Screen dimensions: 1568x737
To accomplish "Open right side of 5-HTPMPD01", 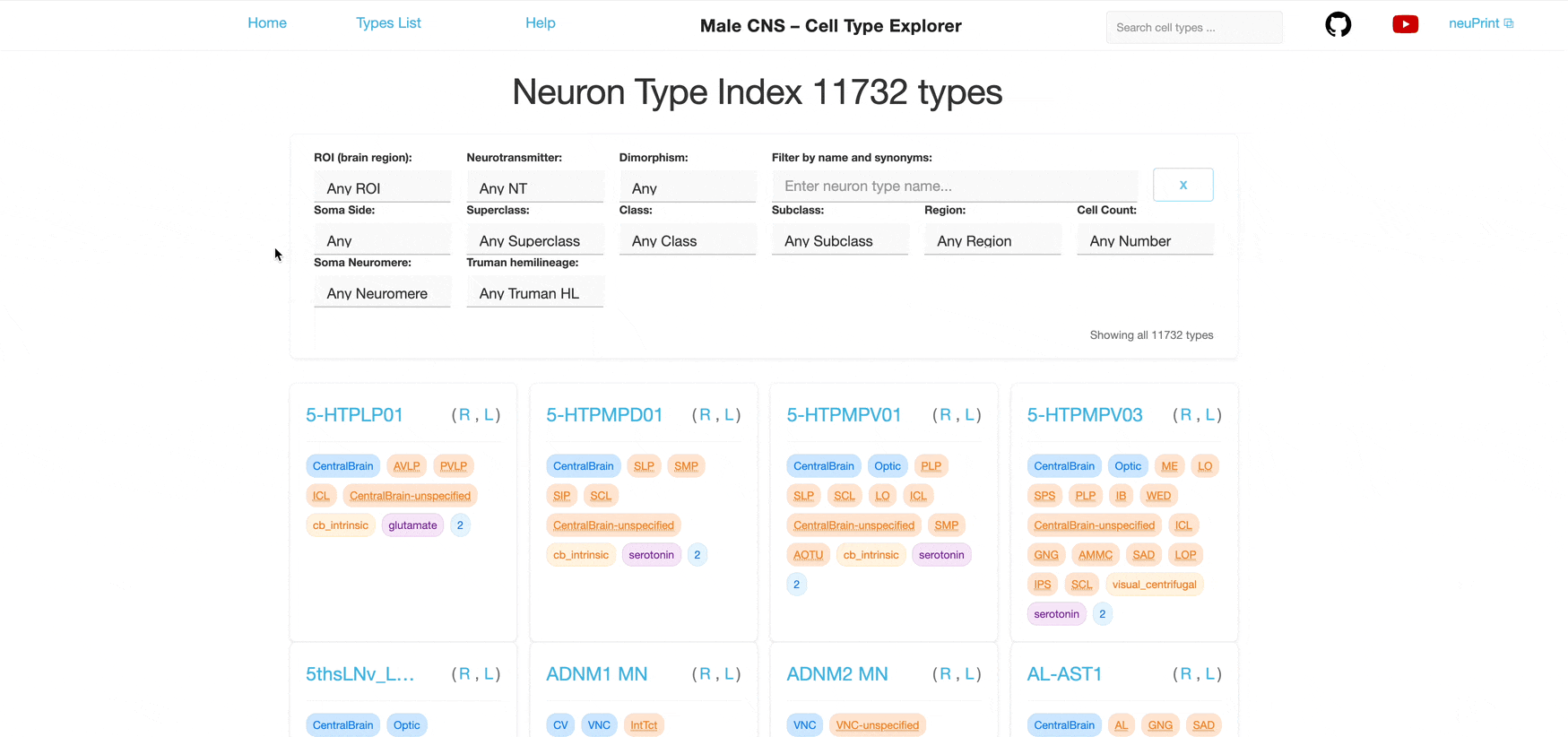I will [705, 415].
